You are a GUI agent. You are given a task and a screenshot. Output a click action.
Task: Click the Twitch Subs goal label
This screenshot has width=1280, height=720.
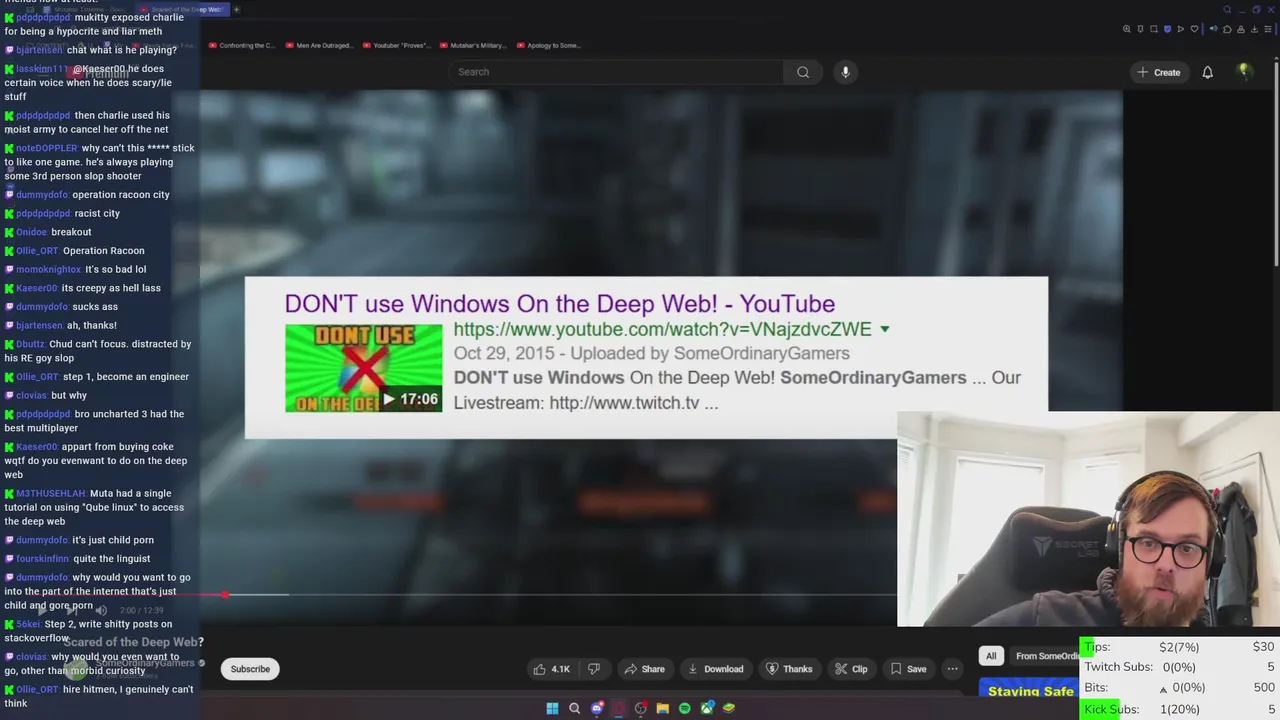point(1118,667)
